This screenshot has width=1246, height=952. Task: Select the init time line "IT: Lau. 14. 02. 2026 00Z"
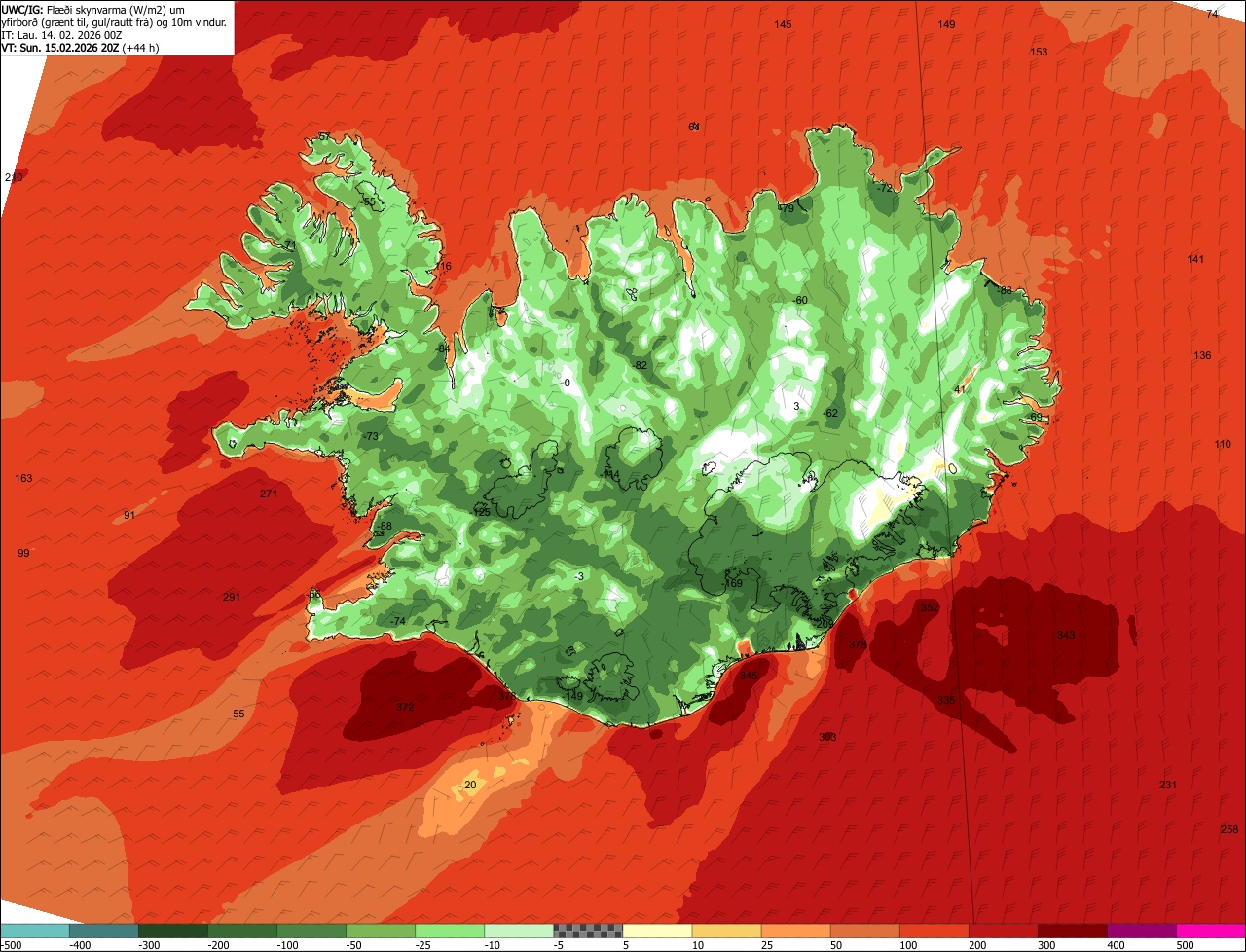[61, 34]
